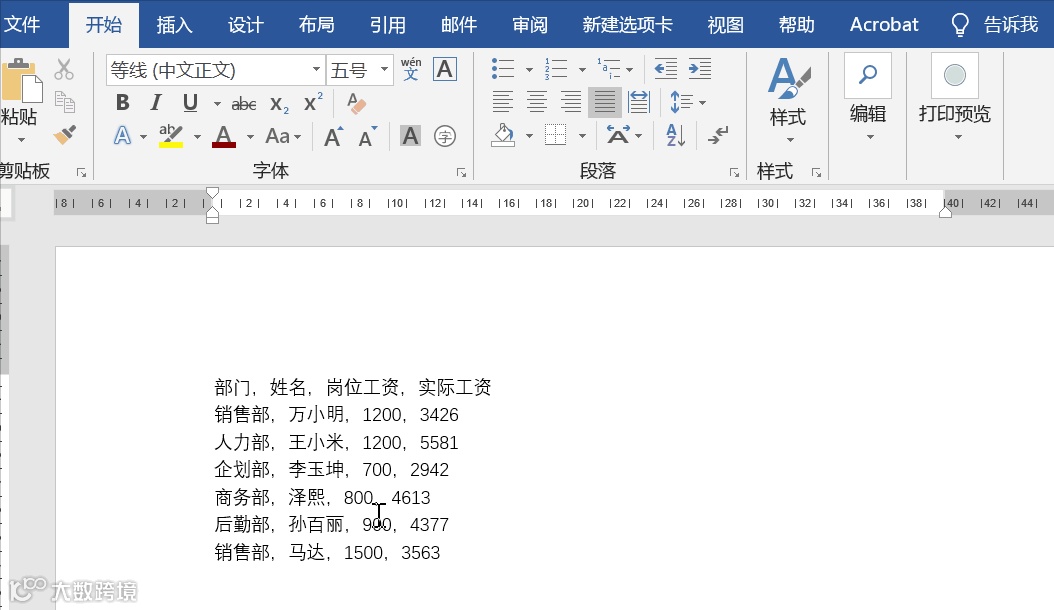
Task: Apply yellow highlight color
Action: pyautogui.click(x=171, y=137)
